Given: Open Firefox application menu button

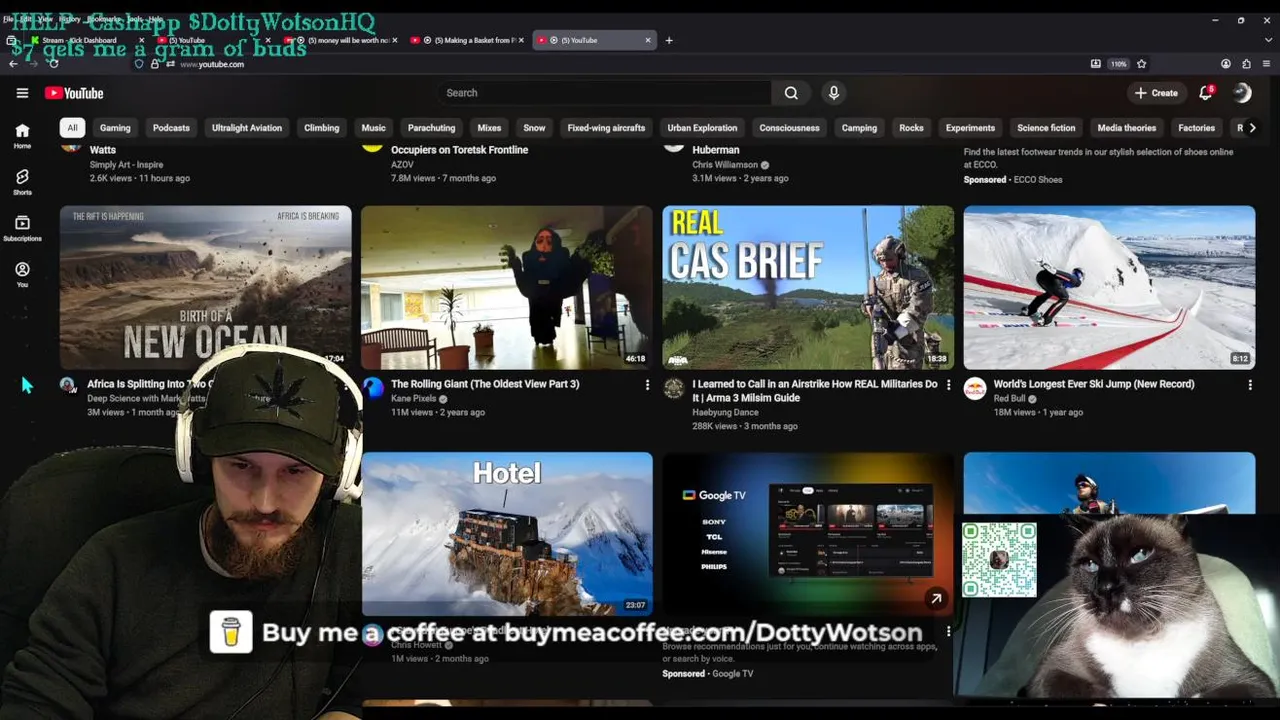Looking at the screenshot, I should pos(1265,64).
